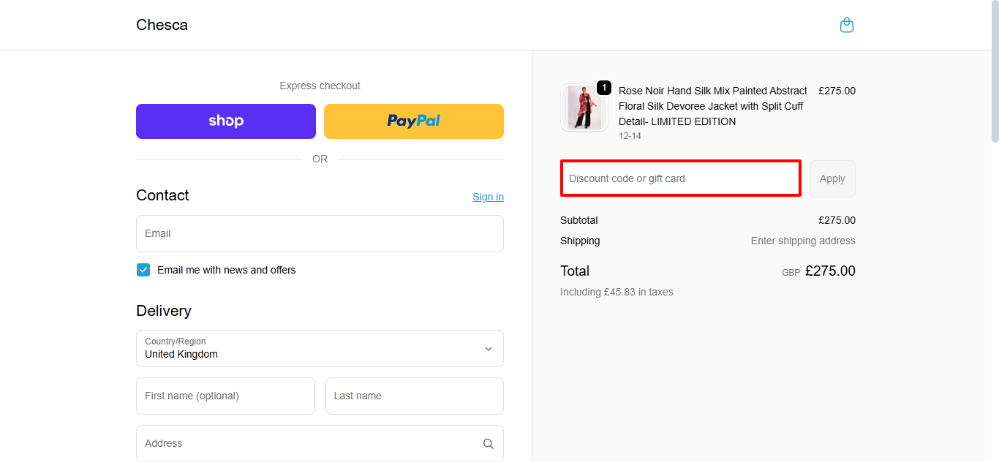Click the Chesca store name header
The height and width of the screenshot is (462, 999).
[162, 25]
